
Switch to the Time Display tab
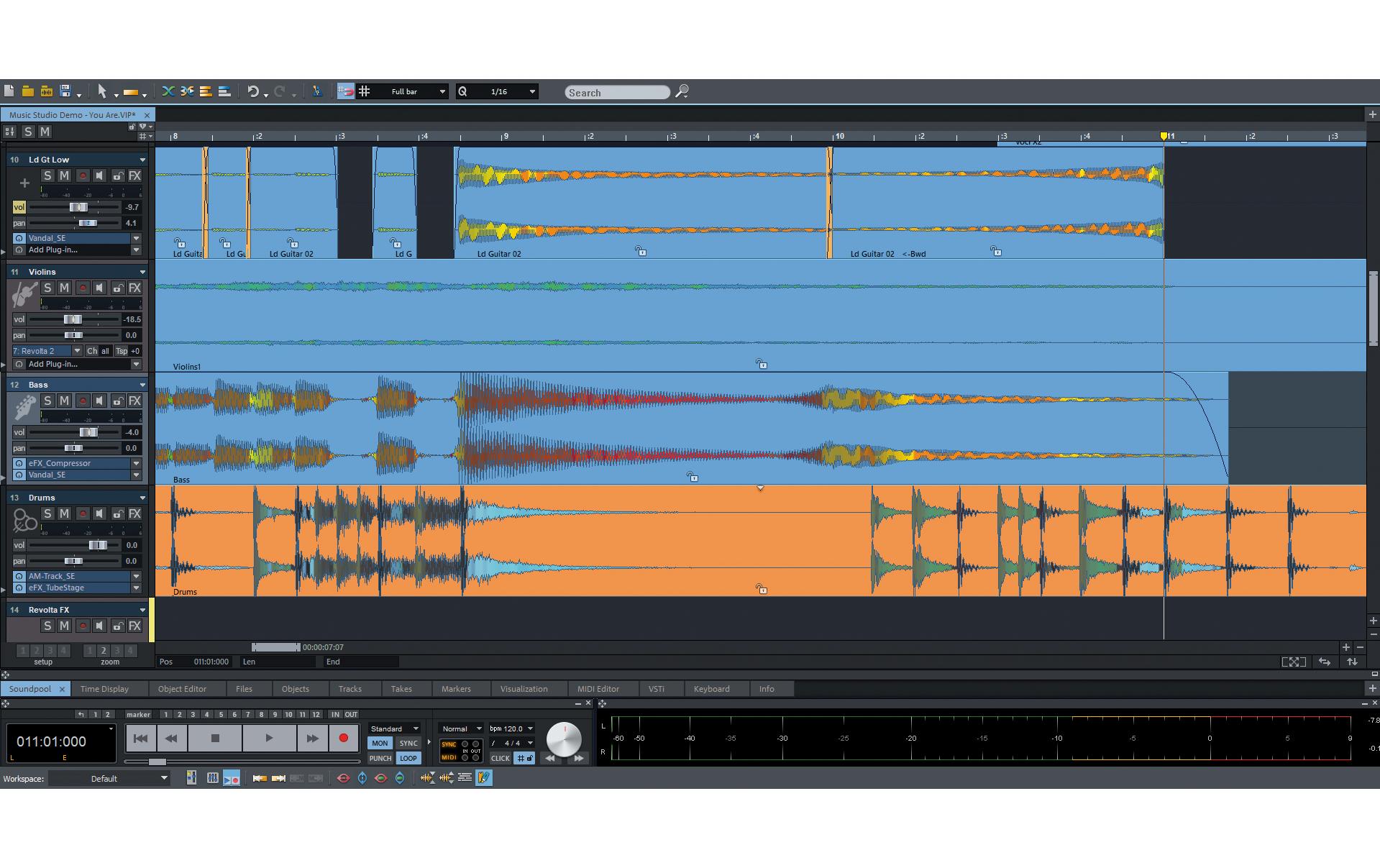point(104,689)
